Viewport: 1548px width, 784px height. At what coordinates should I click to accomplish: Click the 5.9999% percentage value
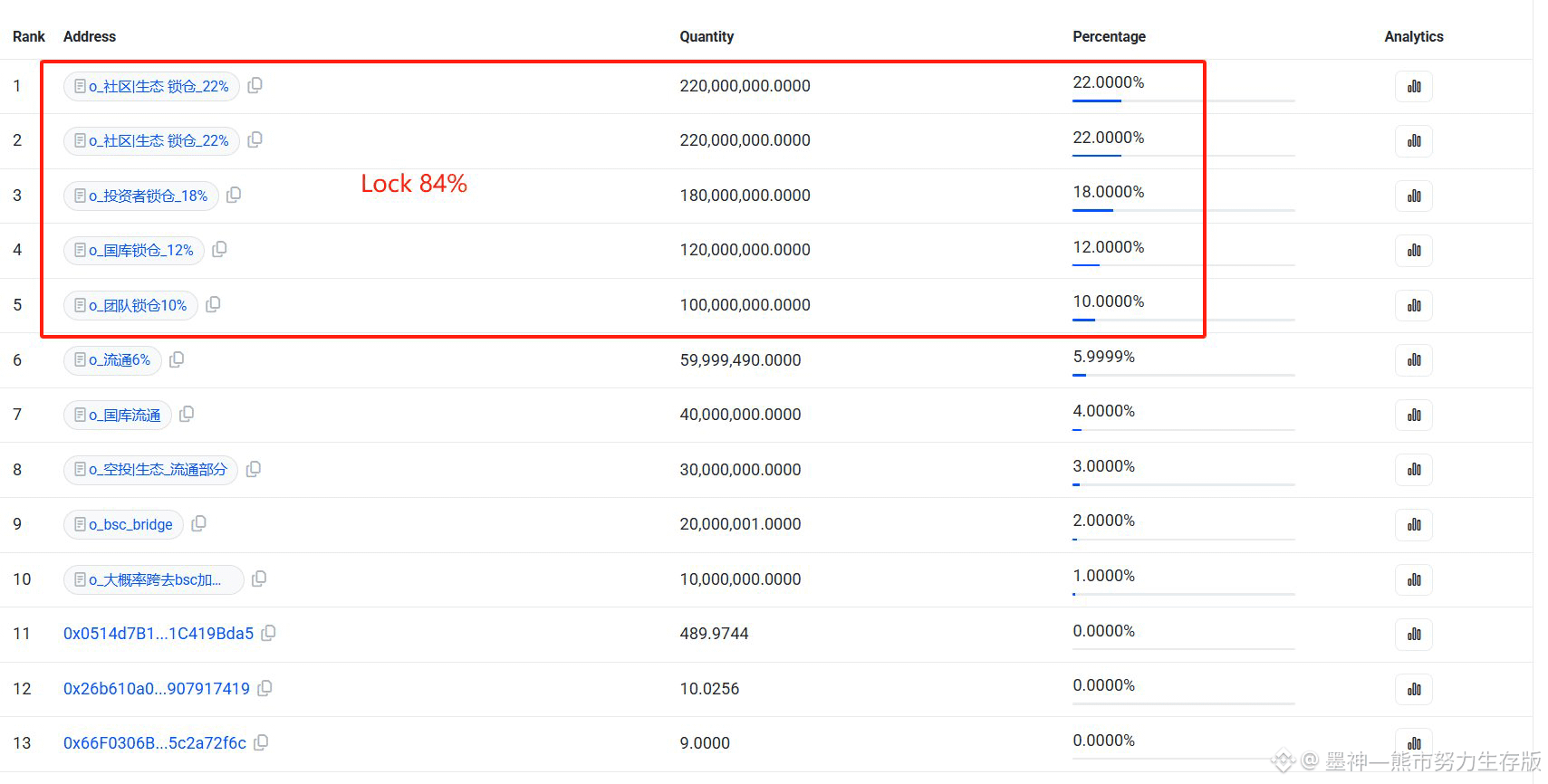[x=1104, y=357]
